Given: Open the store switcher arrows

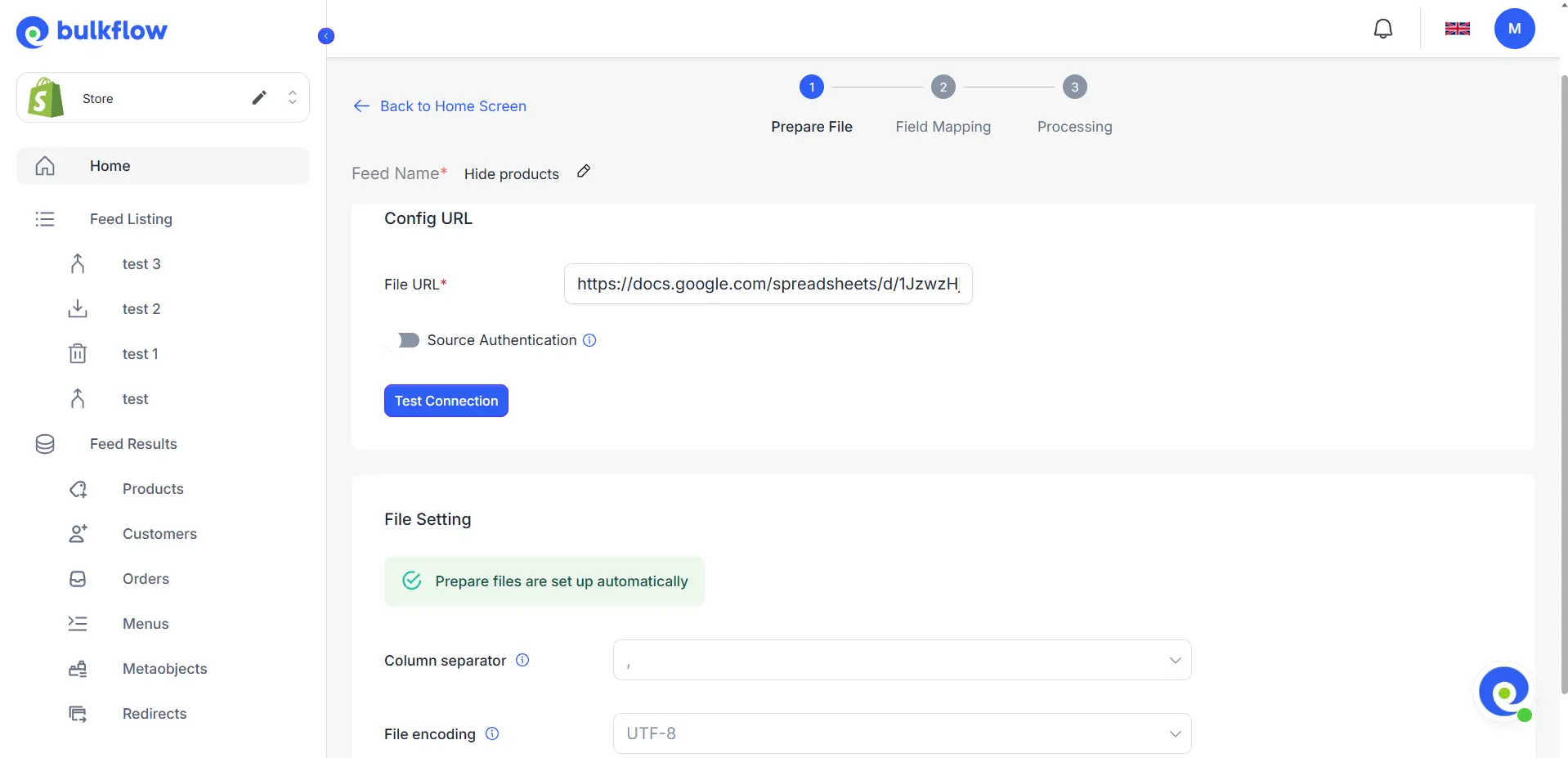Looking at the screenshot, I should pyautogui.click(x=292, y=97).
